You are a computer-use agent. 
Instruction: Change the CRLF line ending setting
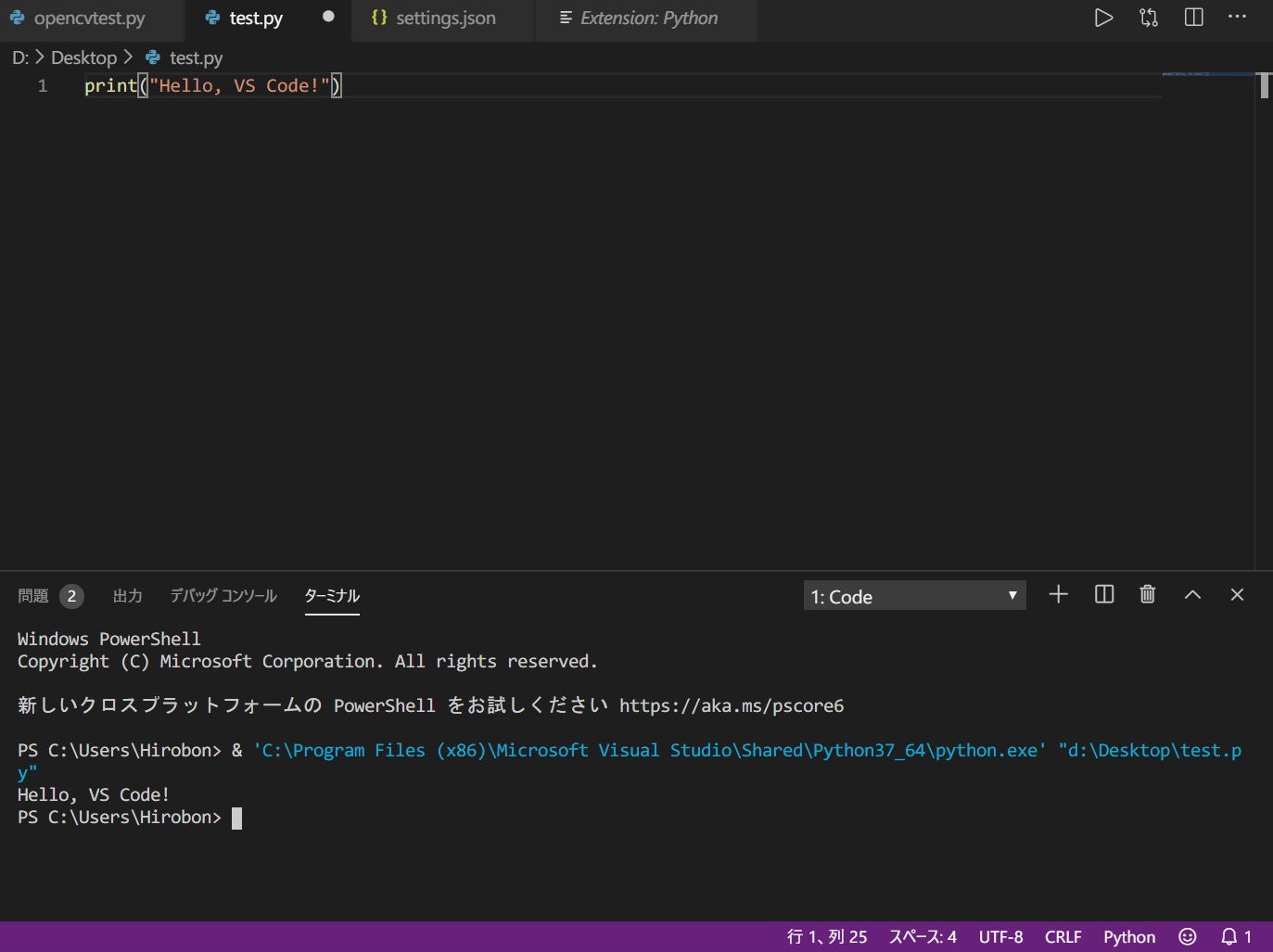(1063, 936)
